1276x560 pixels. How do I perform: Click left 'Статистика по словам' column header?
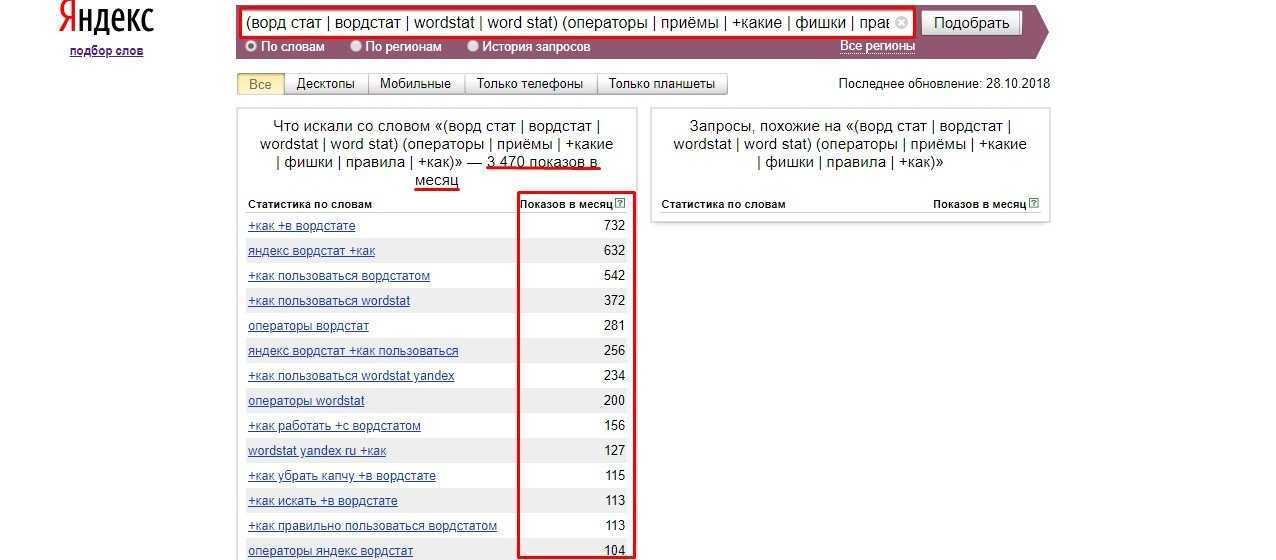309,204
